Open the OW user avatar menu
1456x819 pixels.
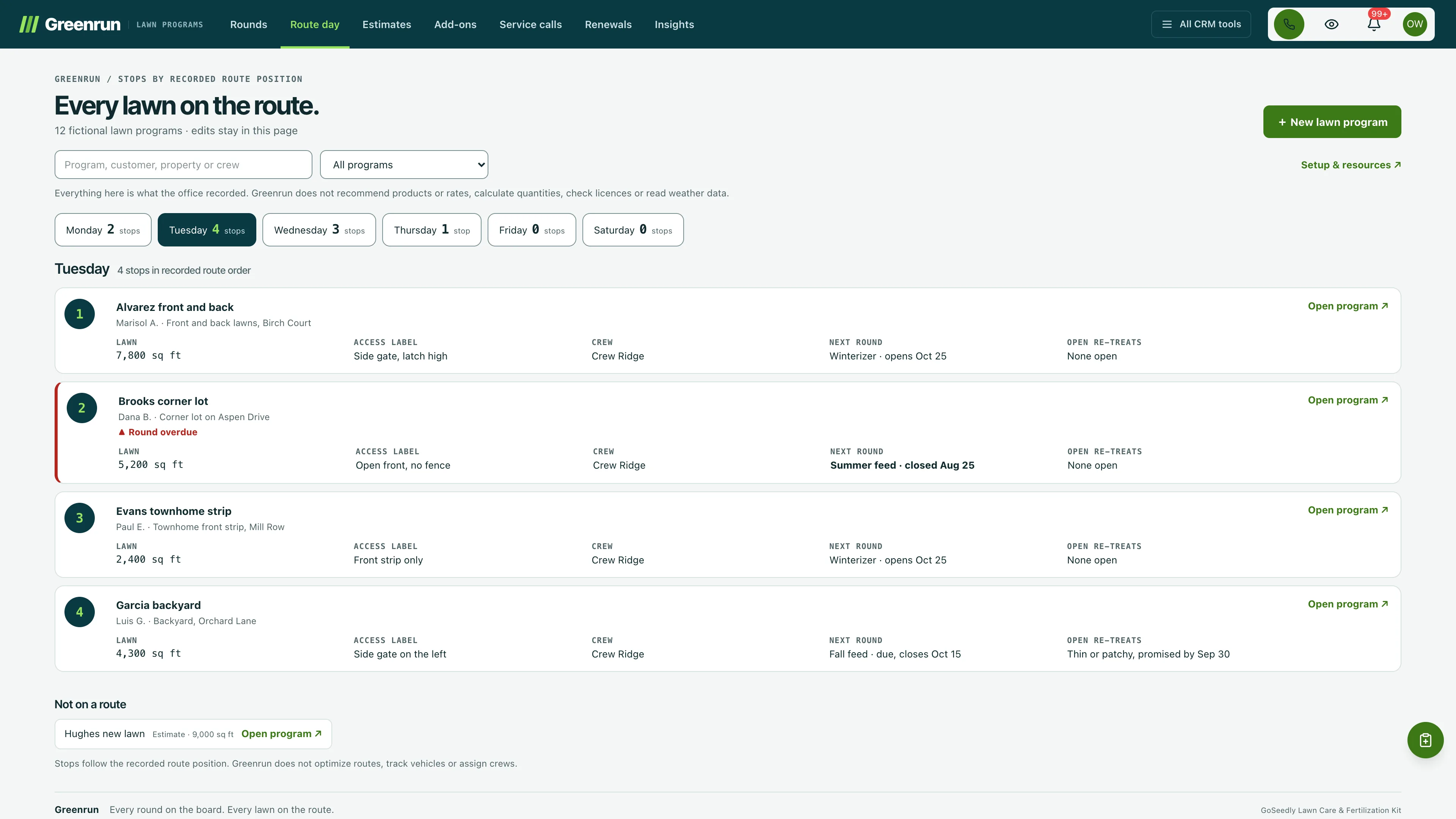pyautogui.click(x=1415, y=24)
